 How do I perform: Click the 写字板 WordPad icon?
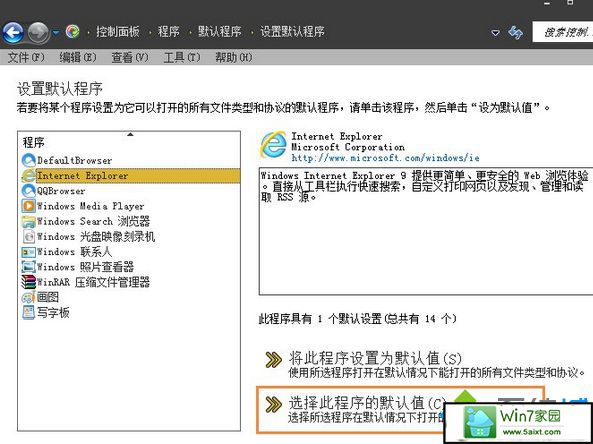pos(28,312)
